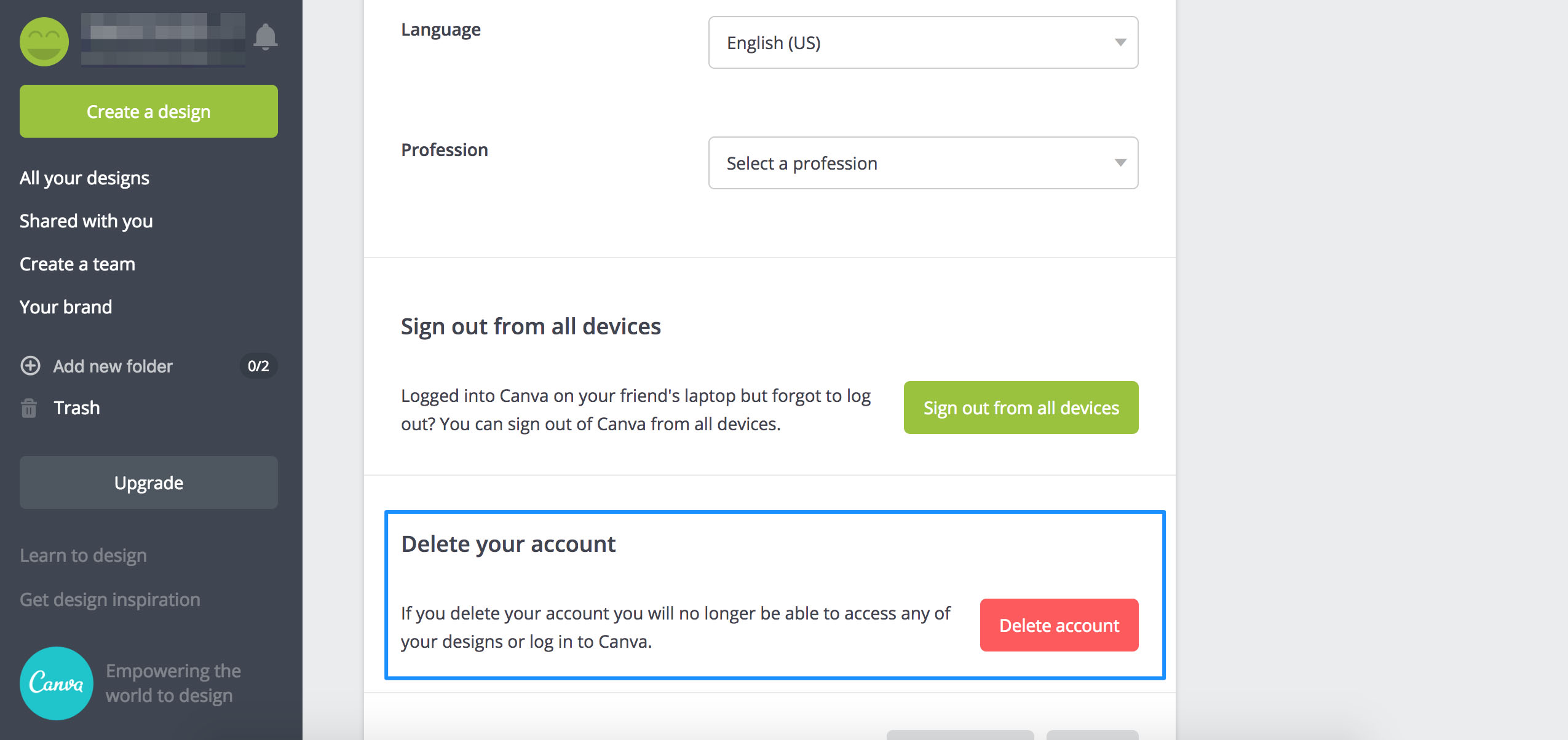The image size is (1568, 740).
Task: Open the Language dropdown
Action: pyautogui.click(x=922, y=42)
